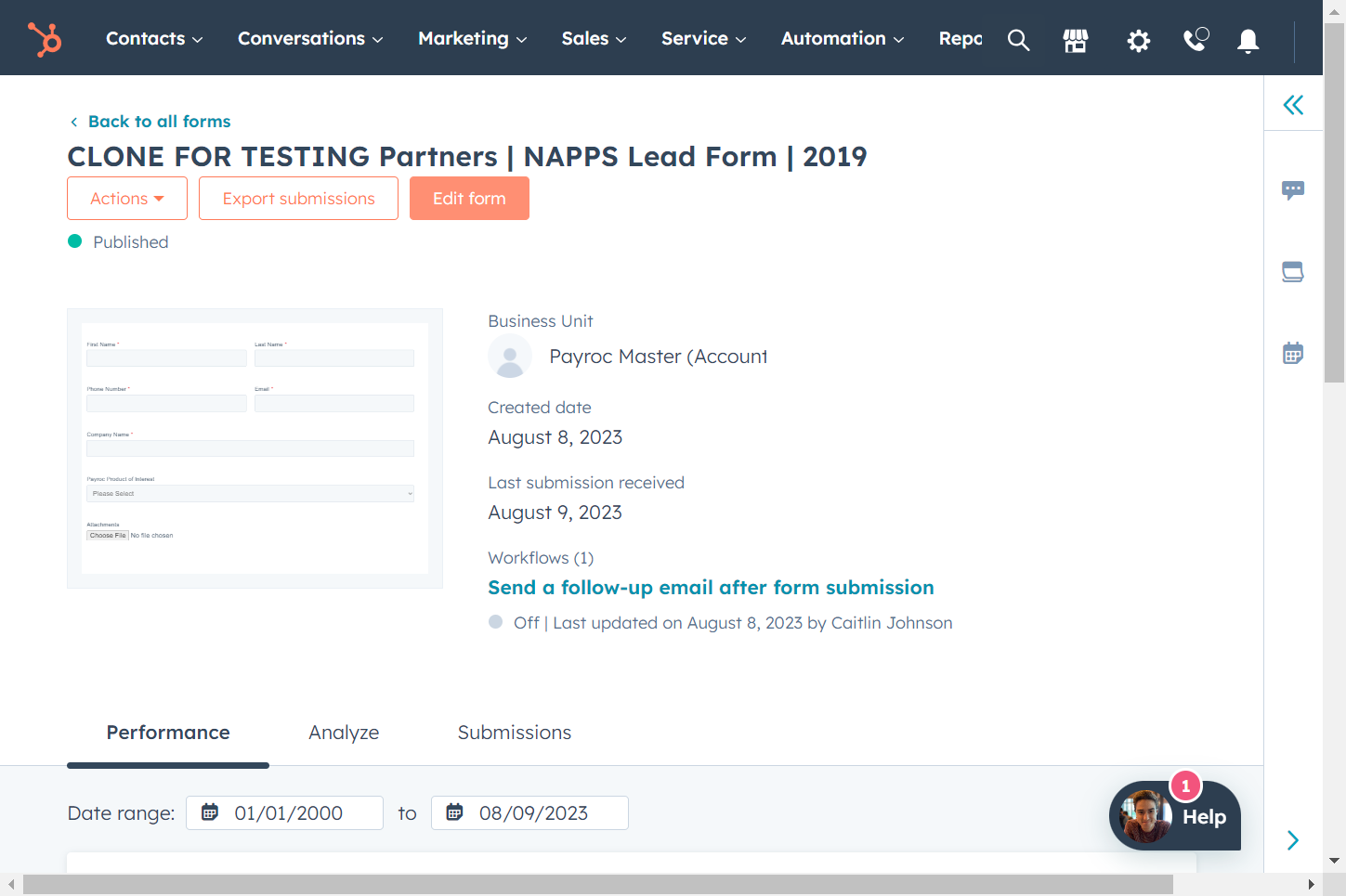The width and height of the screenshot is (1346, 896).
Task: Click the horizontal scrollbar thumb
Action: coord(598,885)
